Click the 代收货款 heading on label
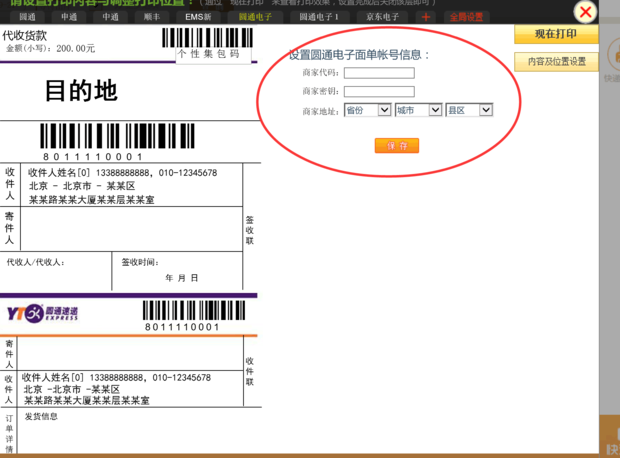Screen dimensions: 620x458 pos(25,36)
